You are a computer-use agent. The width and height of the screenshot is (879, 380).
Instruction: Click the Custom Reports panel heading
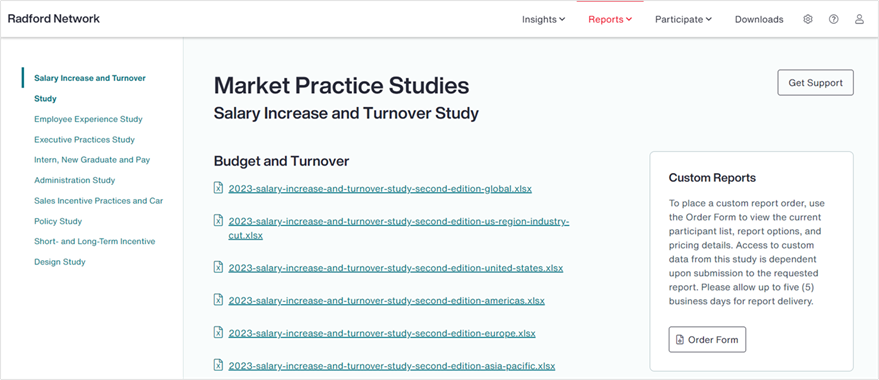click(x=712, y=178)
